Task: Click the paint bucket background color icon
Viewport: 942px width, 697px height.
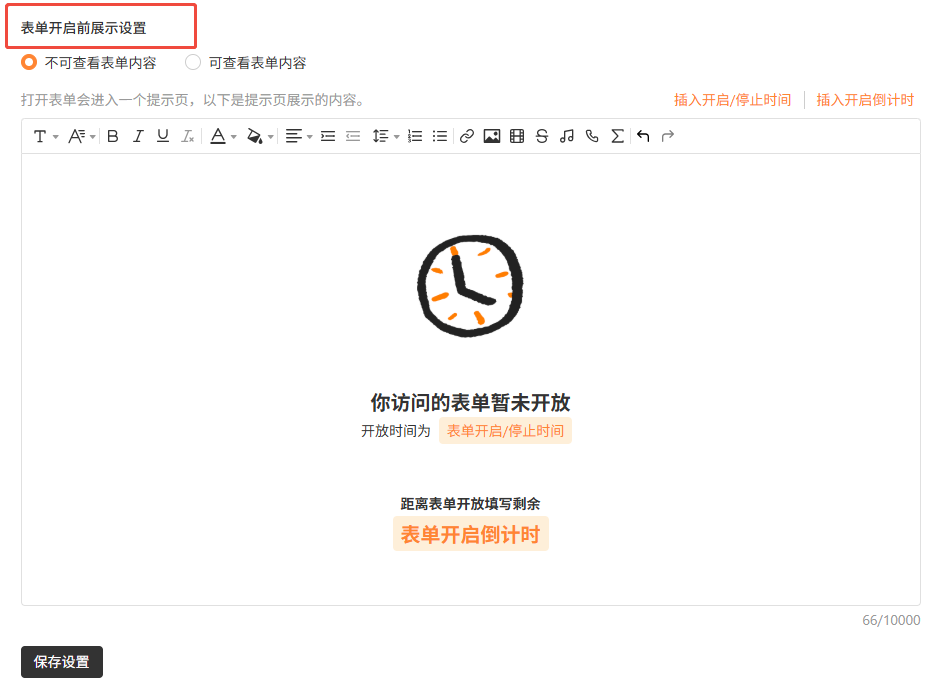Action: 255,136
